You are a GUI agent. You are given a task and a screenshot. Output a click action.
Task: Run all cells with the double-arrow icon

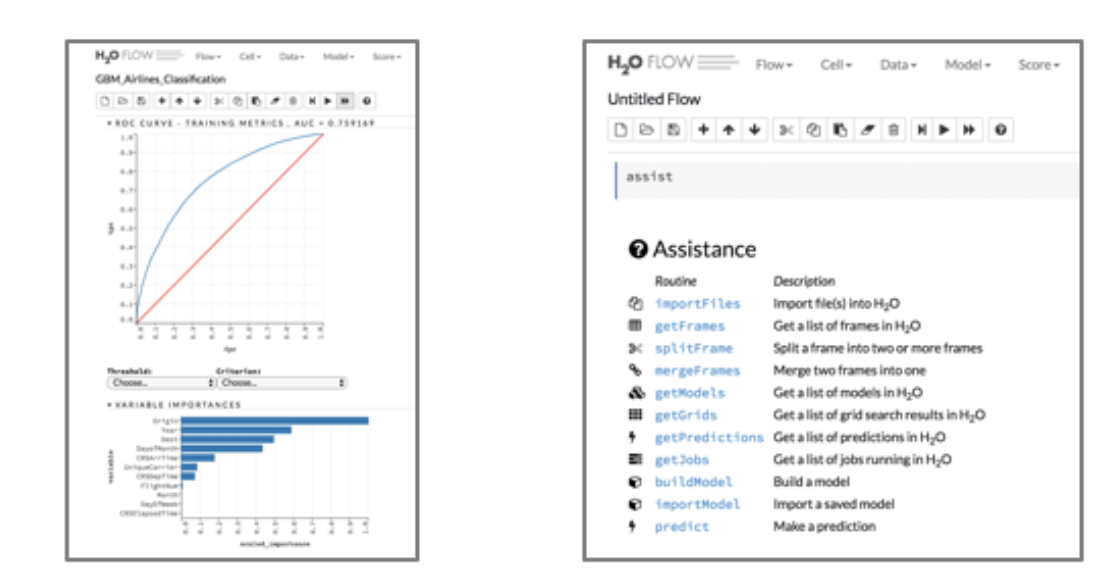click(969, 125)
